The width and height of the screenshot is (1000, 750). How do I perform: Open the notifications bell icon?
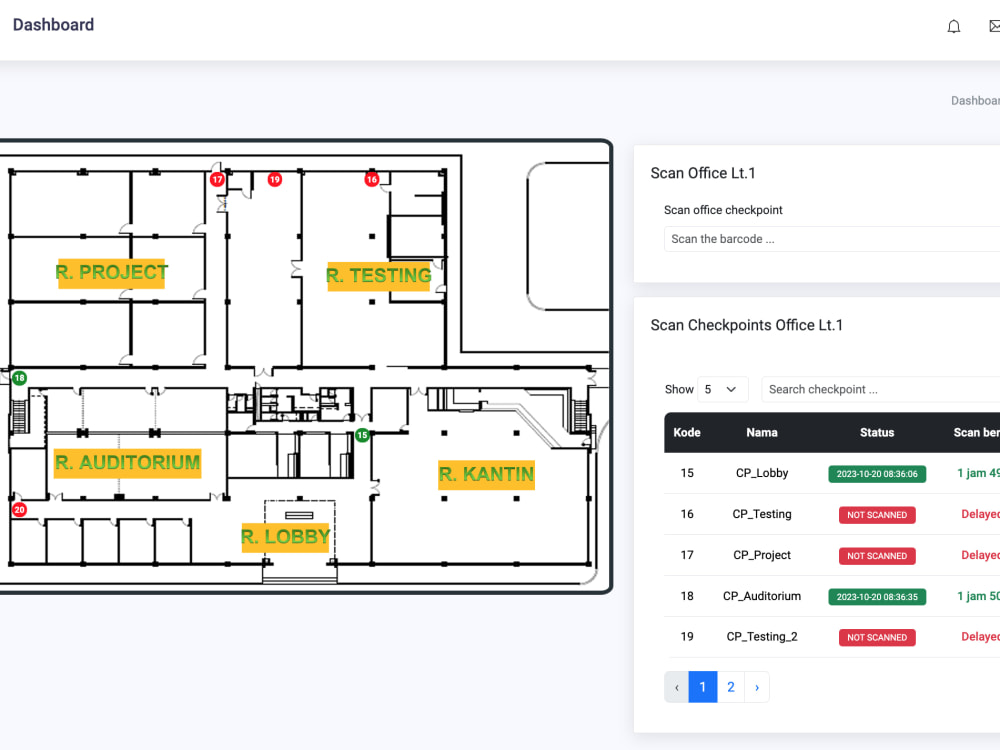953,26
